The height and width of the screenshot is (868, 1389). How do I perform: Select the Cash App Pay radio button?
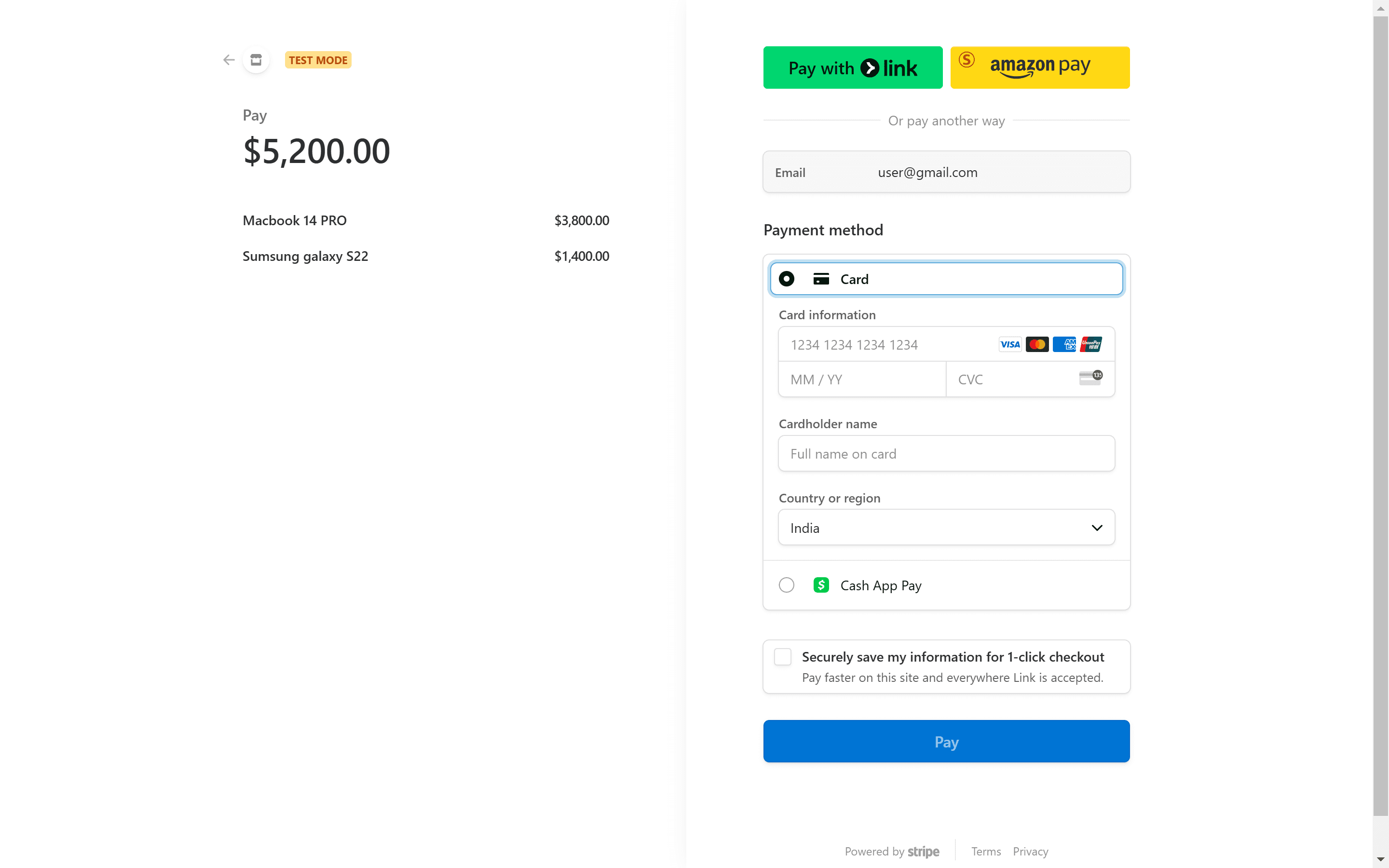point(786,585)
